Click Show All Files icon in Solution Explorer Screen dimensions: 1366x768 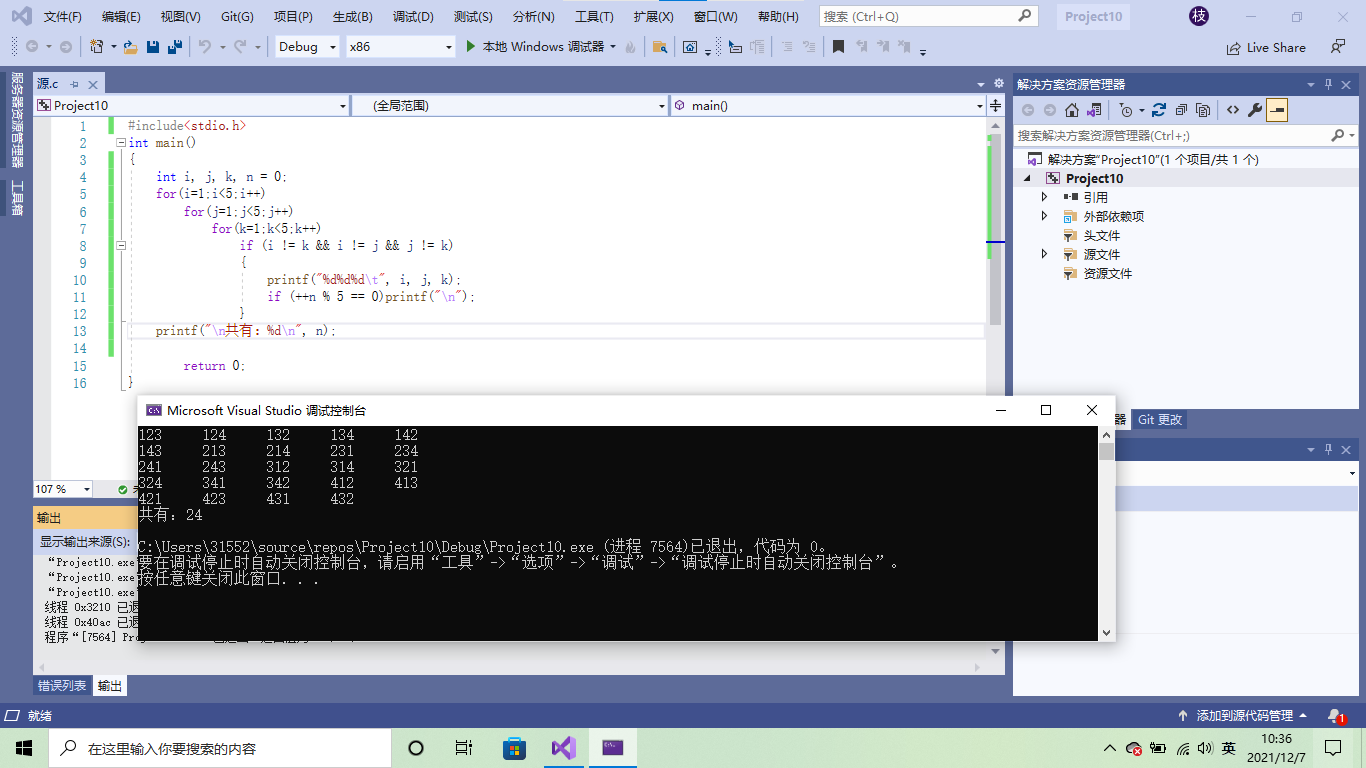(1203, 110)
